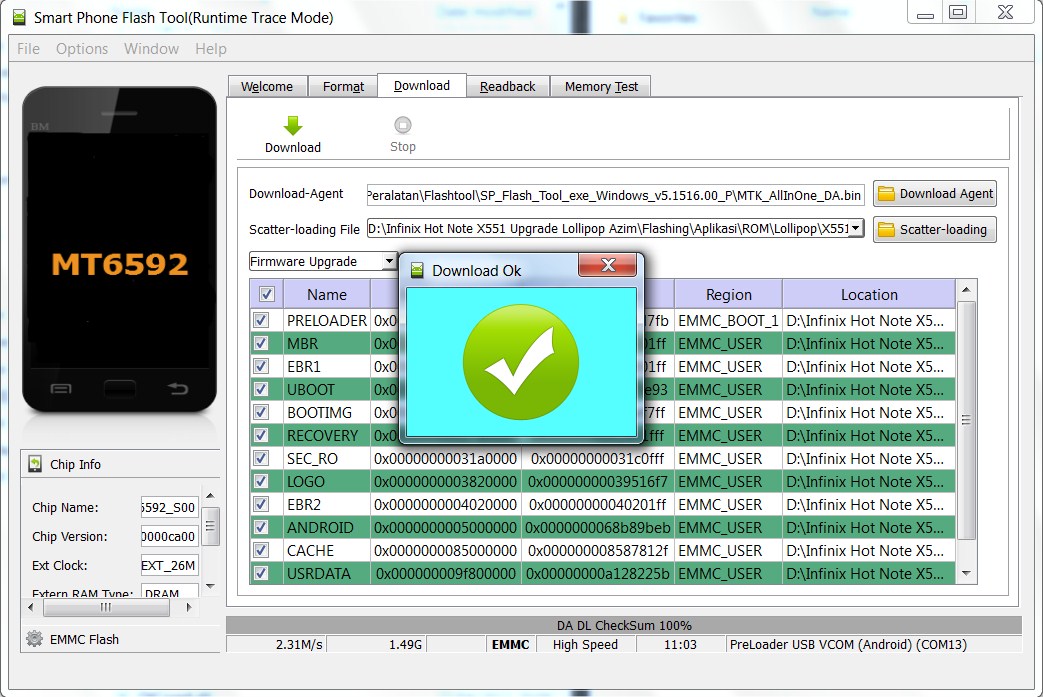This screenshot has width=1043, height=697.
Task: Click the EMMC Flash panel icon
Action: [x=35, y=639]
